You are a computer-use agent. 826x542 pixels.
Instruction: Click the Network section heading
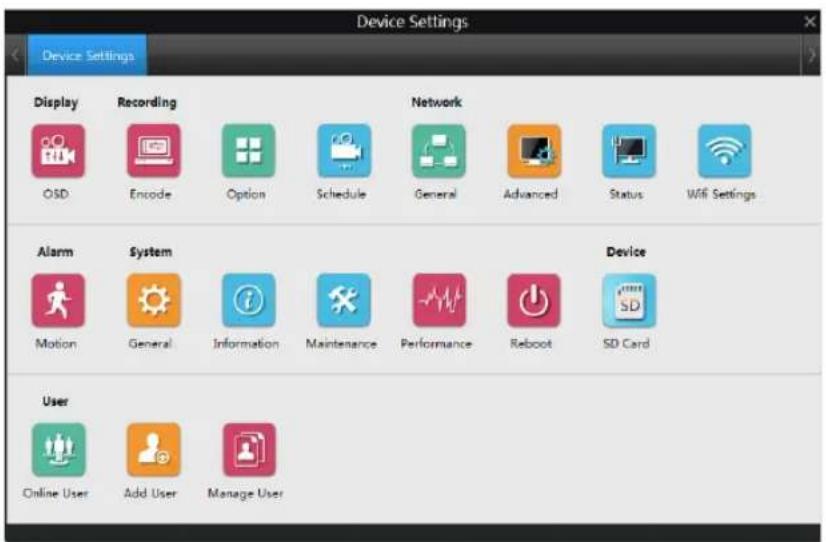436,102
